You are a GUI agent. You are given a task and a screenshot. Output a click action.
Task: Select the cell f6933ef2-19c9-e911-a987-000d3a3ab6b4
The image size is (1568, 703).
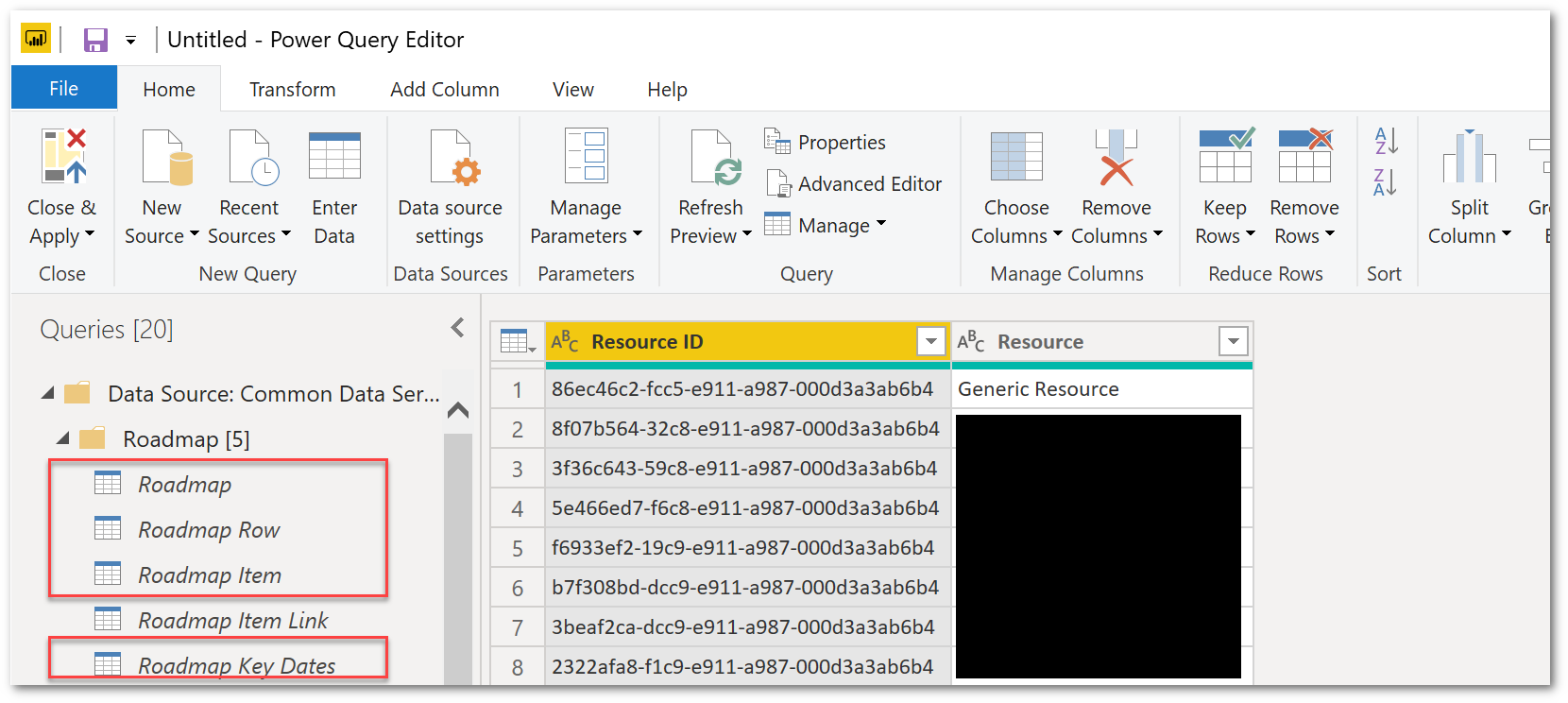pos(747,548)
